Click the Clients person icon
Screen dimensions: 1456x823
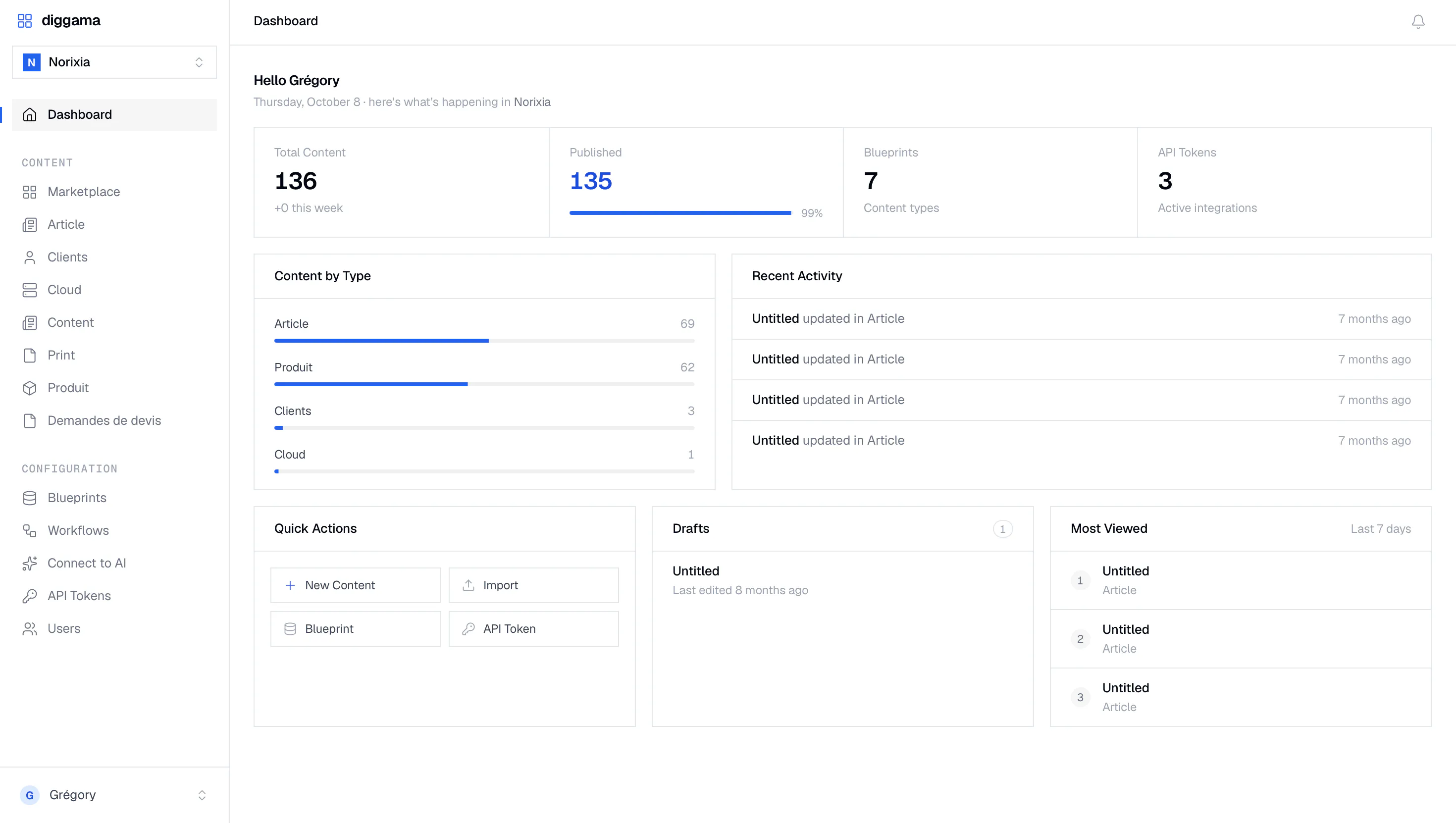pyautogui.click(x=29, y=258)
